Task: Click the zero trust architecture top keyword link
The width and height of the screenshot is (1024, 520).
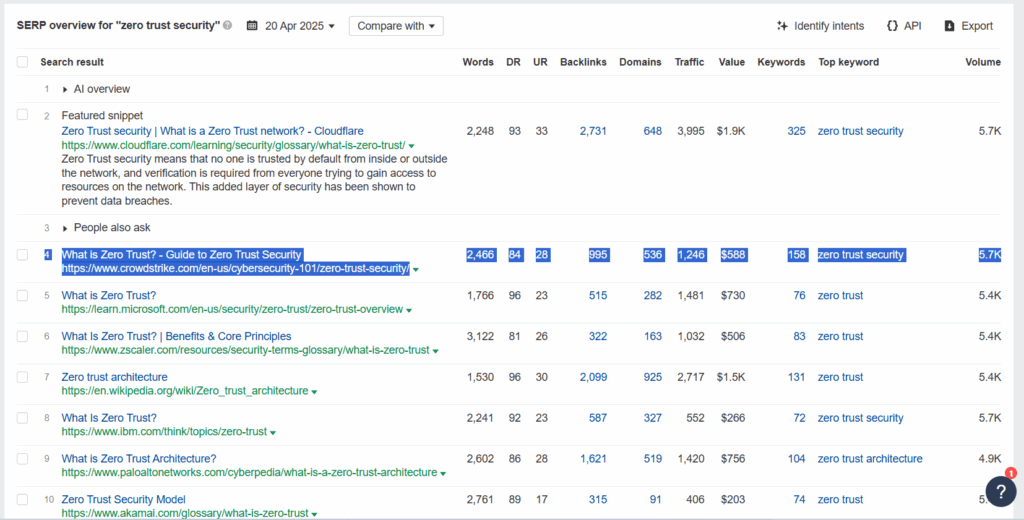Action: (870, 459)
